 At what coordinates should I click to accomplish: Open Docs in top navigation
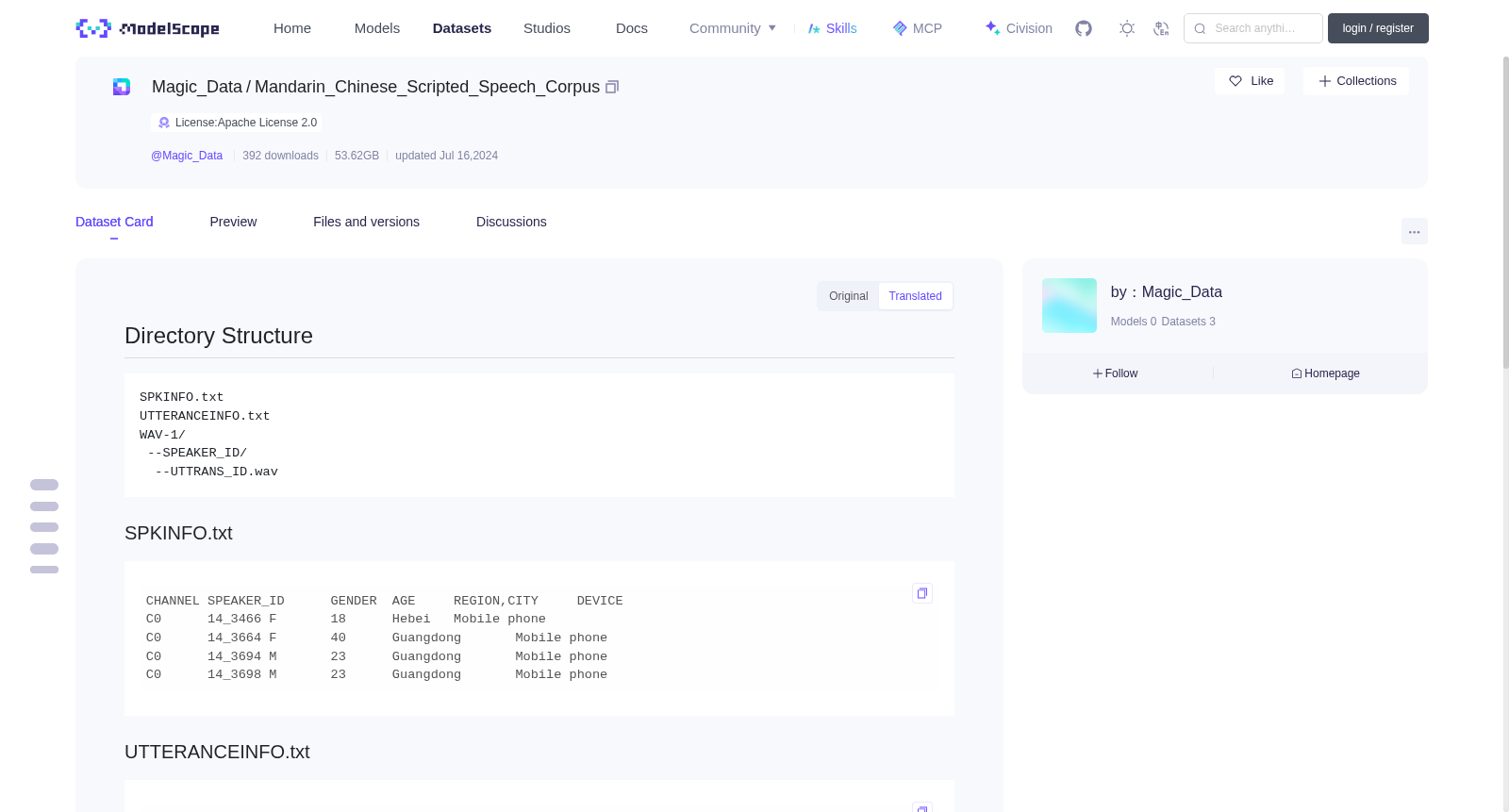click(x=632, y=28)
